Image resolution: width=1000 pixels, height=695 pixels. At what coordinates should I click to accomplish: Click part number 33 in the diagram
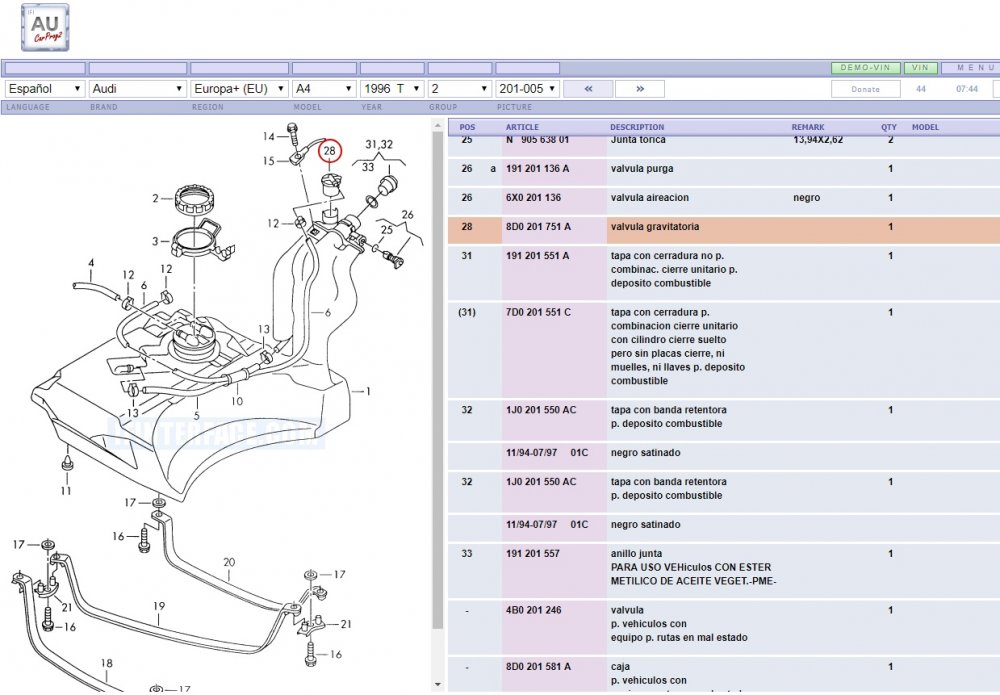coord(368,167)
